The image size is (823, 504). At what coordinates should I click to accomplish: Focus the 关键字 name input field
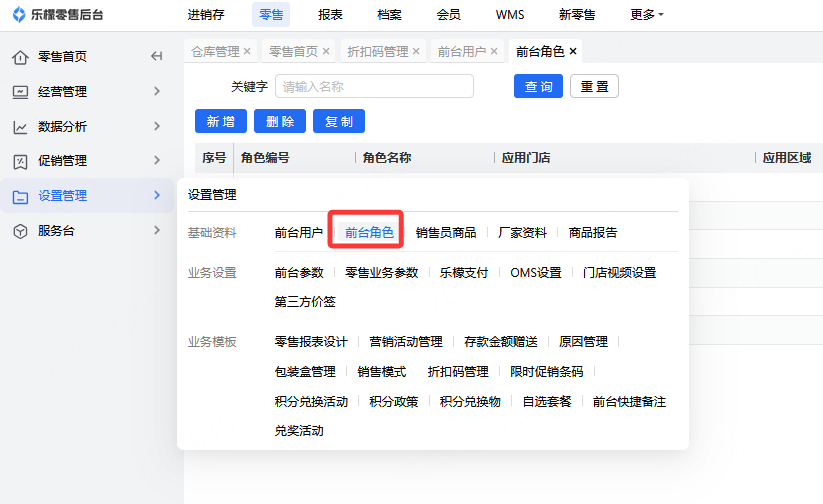pyautogui.click(x=374, y=86)
